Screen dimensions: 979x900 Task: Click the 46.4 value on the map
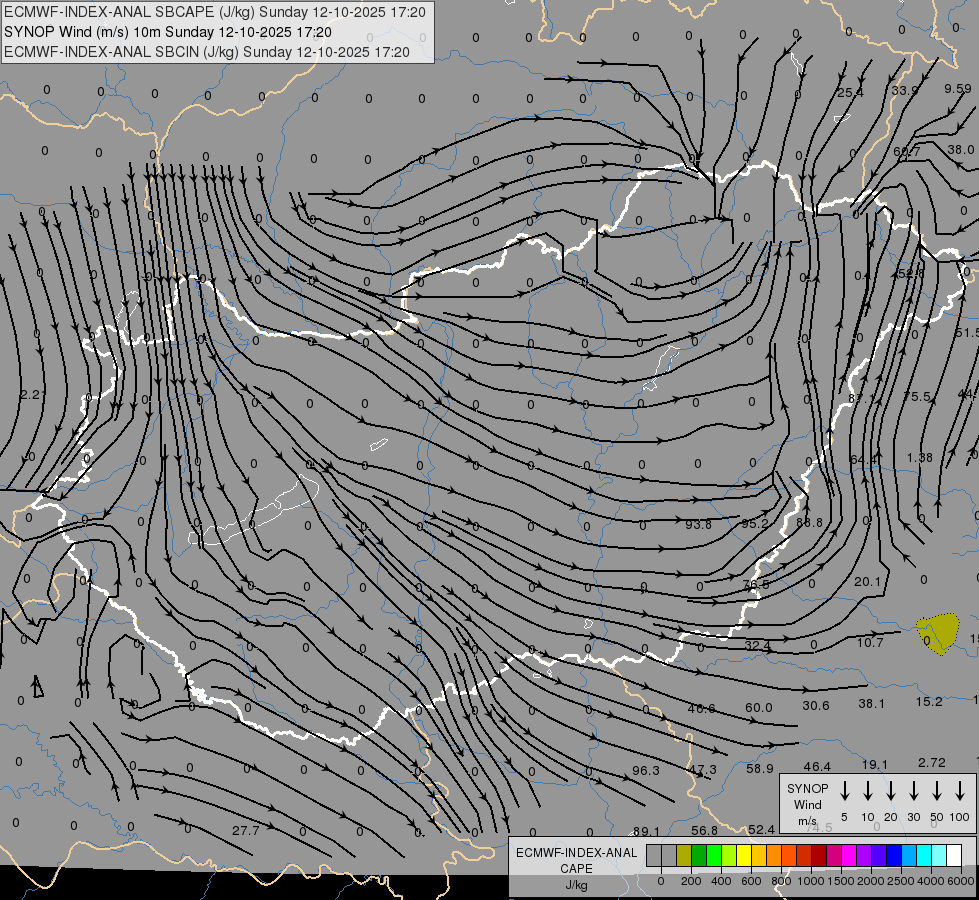tap(817, 766)
